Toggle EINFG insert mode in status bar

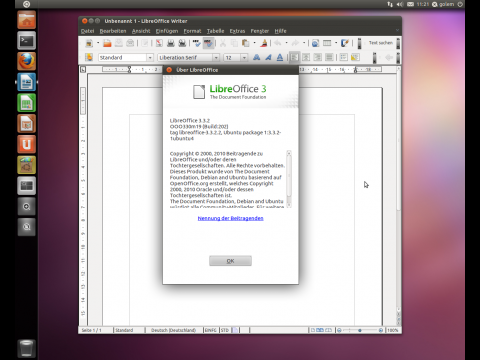pos(211,330)
